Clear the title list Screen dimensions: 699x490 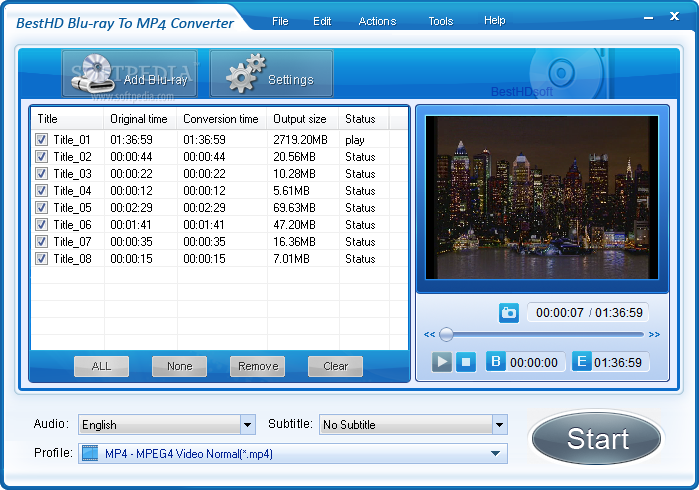pyautogui.click(x=335, y=366)
